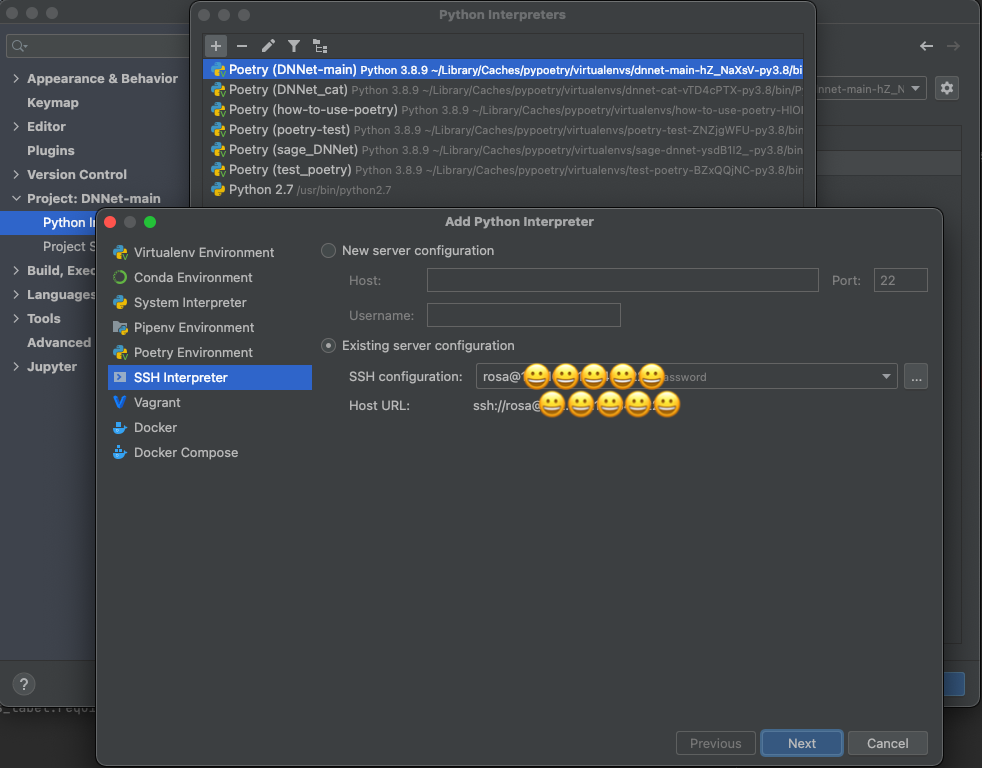Edit interpreter using pencil icon
Screen dimensions: 982x768
268,46
